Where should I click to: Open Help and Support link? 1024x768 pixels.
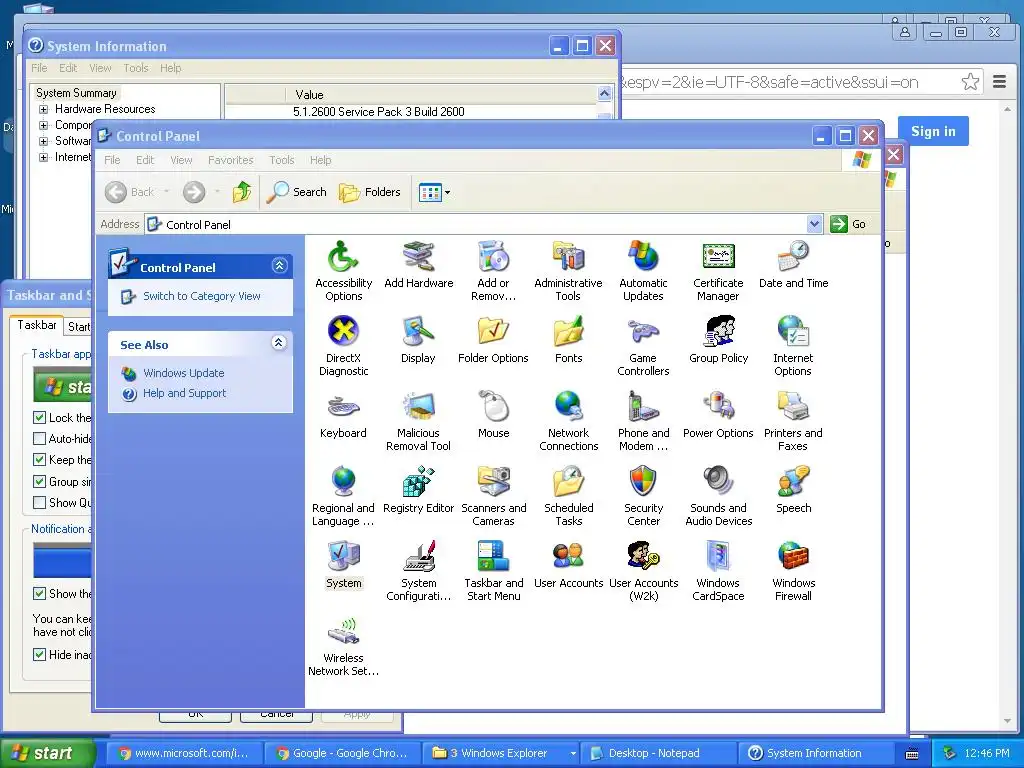pyautogui.click(x=184, y=393)
